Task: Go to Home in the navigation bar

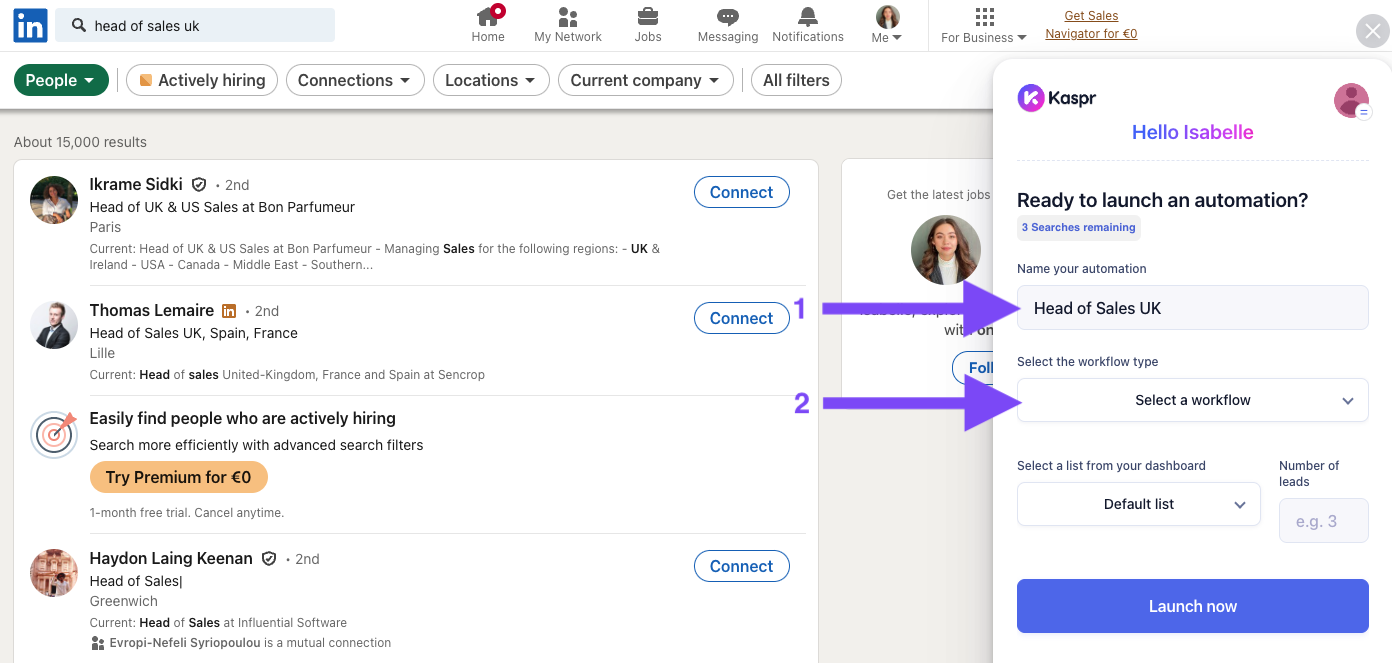Action: pos(488,25)
